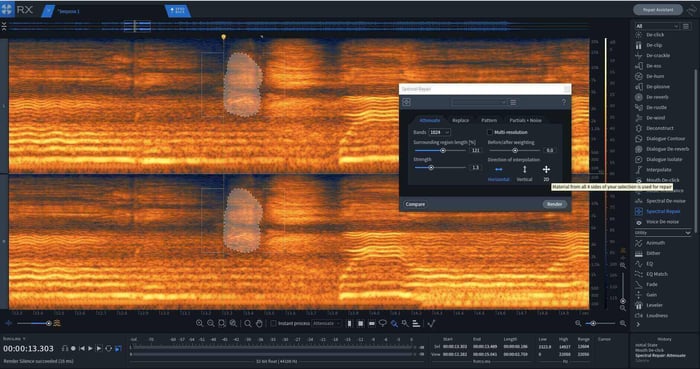Click Play in the transport controls

[x=90, y=348]
